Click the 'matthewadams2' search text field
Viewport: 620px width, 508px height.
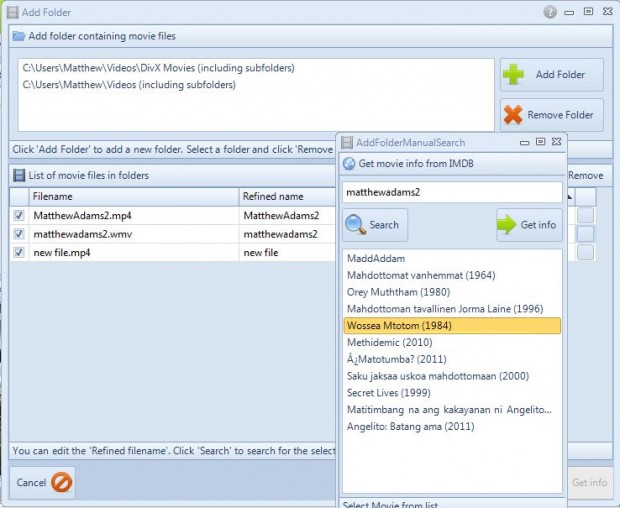pyautogui.click(x=451, y=191)
